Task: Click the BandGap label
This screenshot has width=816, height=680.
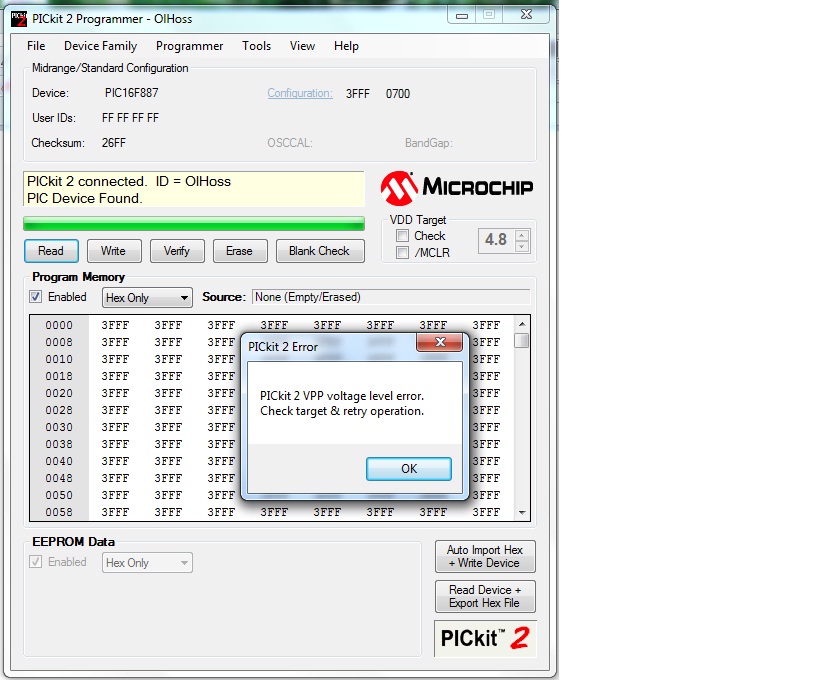Action: pos(429,143)
